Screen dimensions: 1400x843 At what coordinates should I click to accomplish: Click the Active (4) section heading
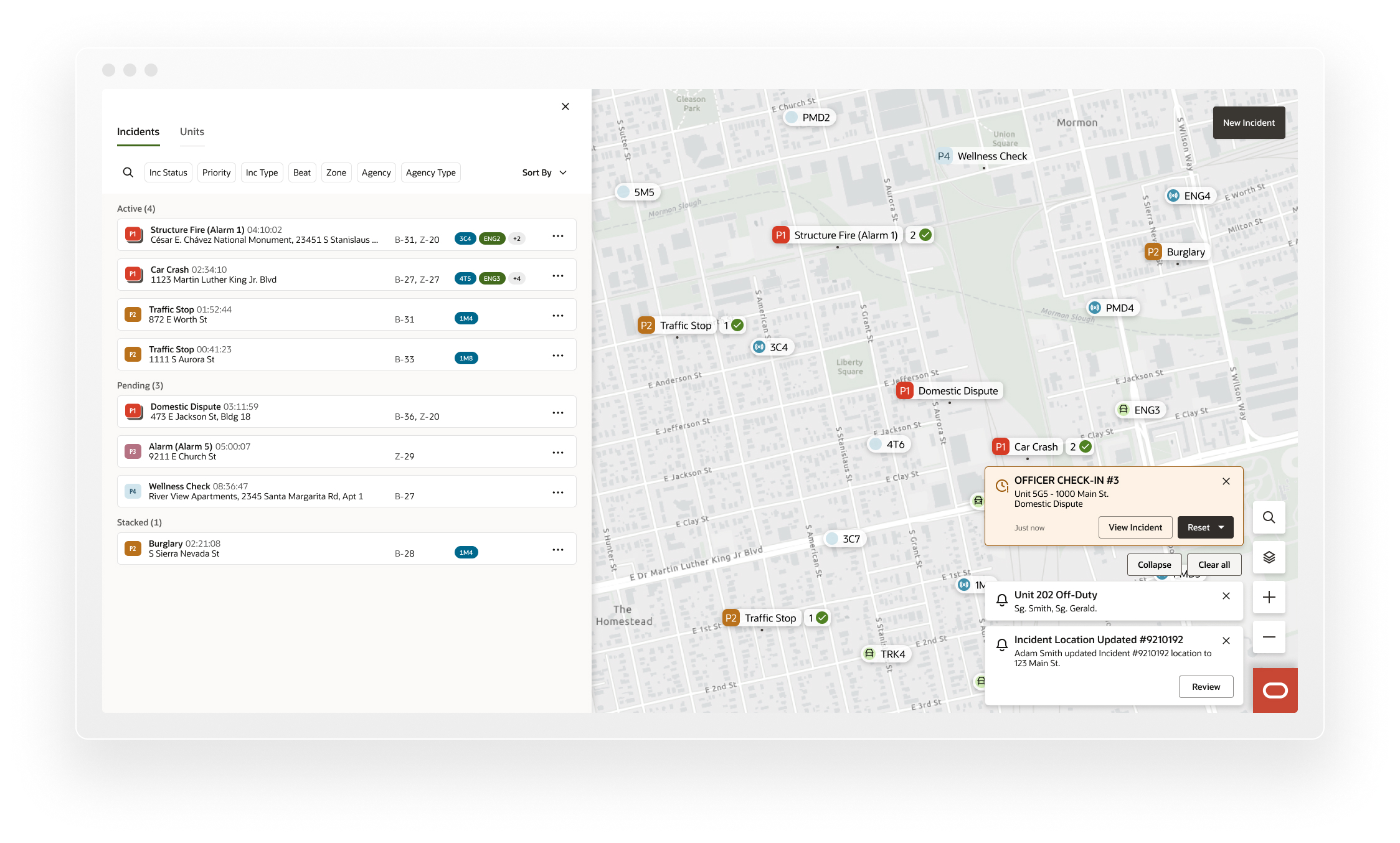click(136, 209)
